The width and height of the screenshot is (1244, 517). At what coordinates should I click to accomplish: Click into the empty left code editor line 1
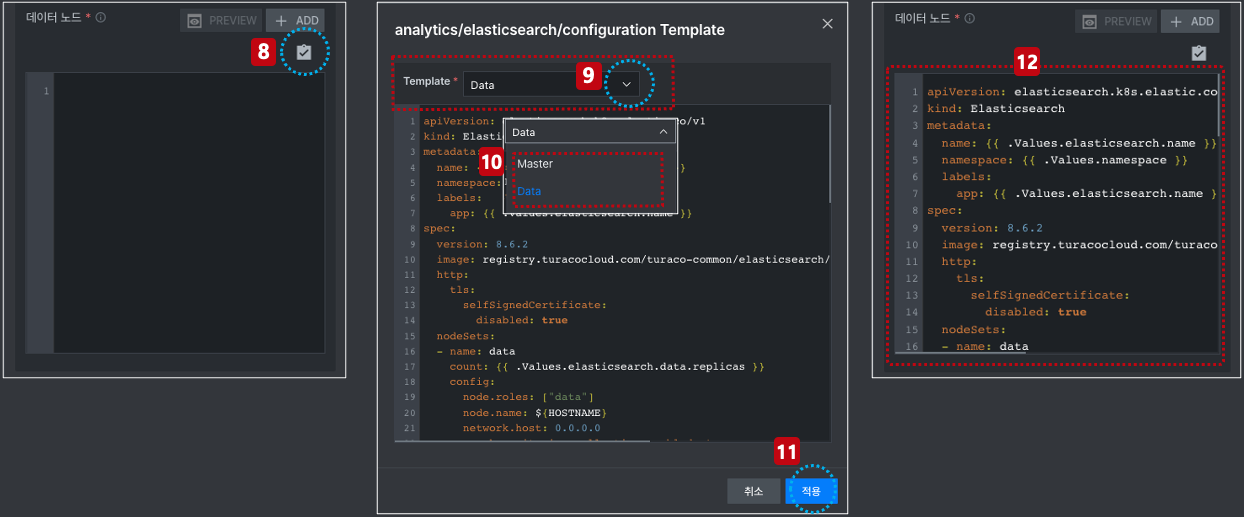coord(189,92)
